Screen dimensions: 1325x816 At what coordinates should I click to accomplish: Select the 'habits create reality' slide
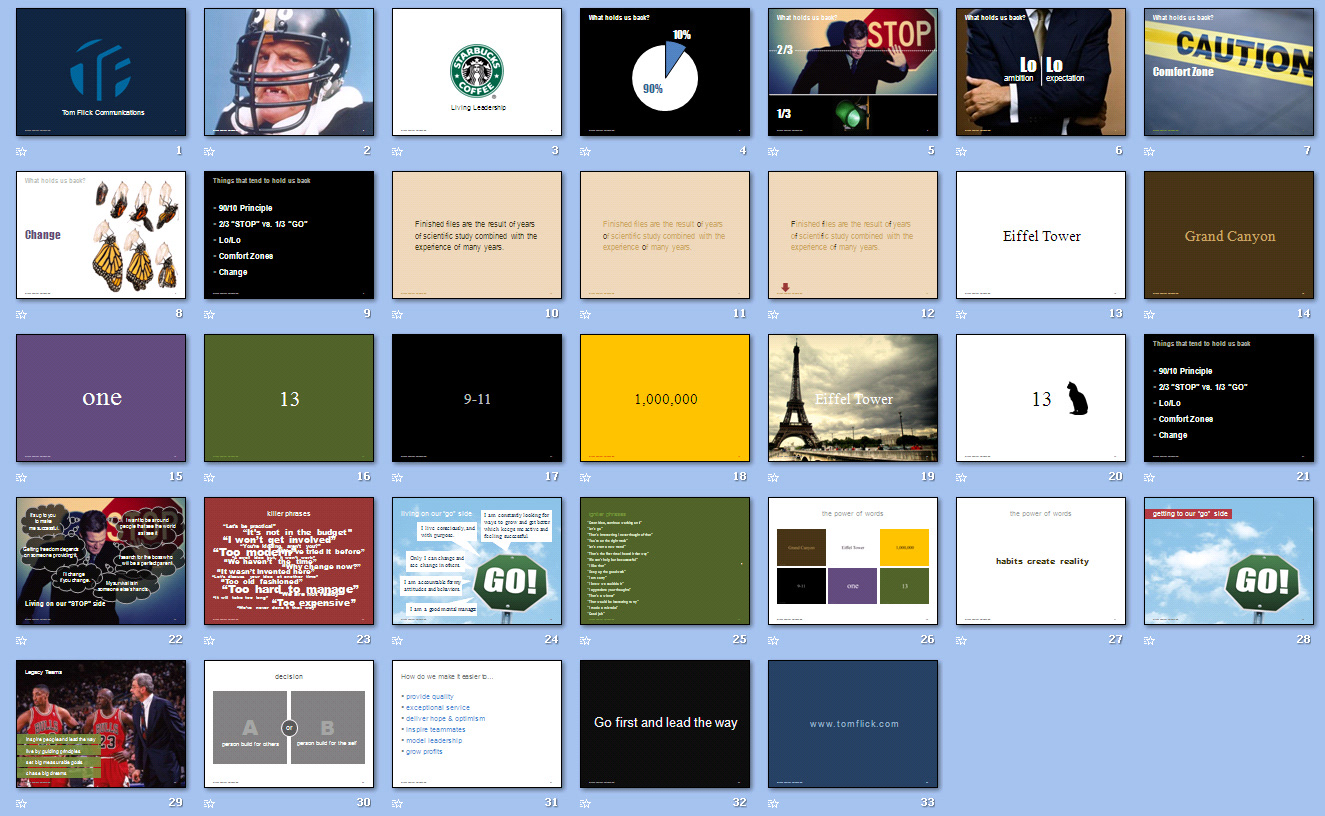click(1041, 561)
